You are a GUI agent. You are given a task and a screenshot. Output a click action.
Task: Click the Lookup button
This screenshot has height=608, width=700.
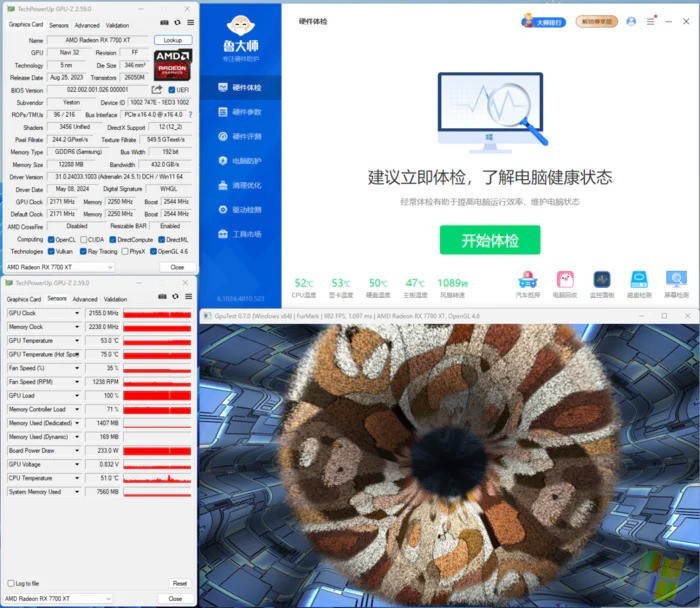click(173, 40)
